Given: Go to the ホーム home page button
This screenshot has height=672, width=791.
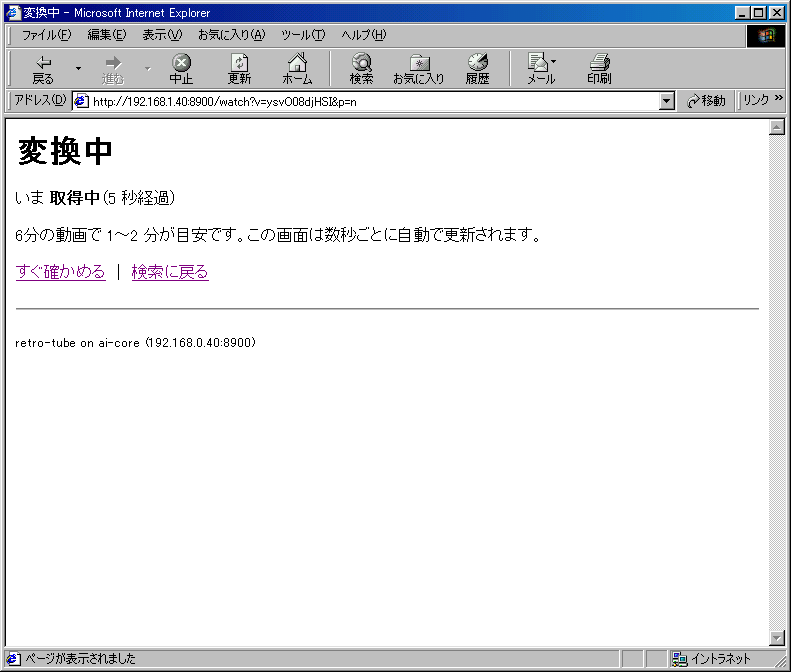Looking at the screenshot, I should click(x=297, y=69).
